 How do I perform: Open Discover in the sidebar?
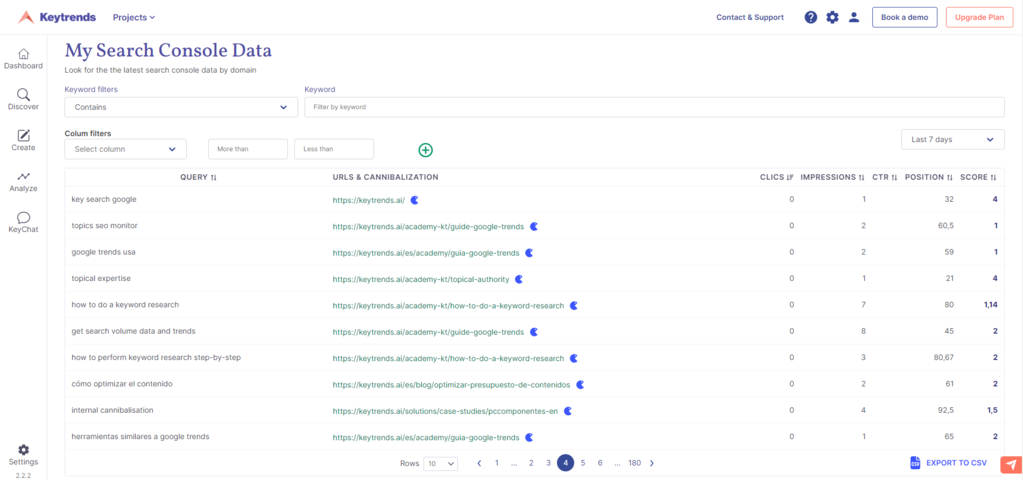pos(23,100)
